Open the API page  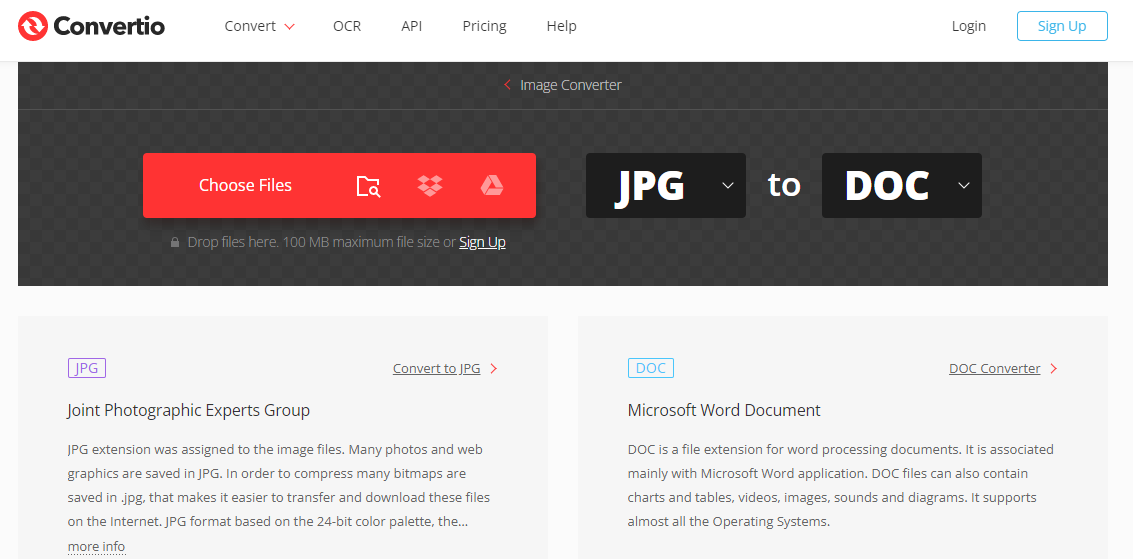click(x=412, y=27)
